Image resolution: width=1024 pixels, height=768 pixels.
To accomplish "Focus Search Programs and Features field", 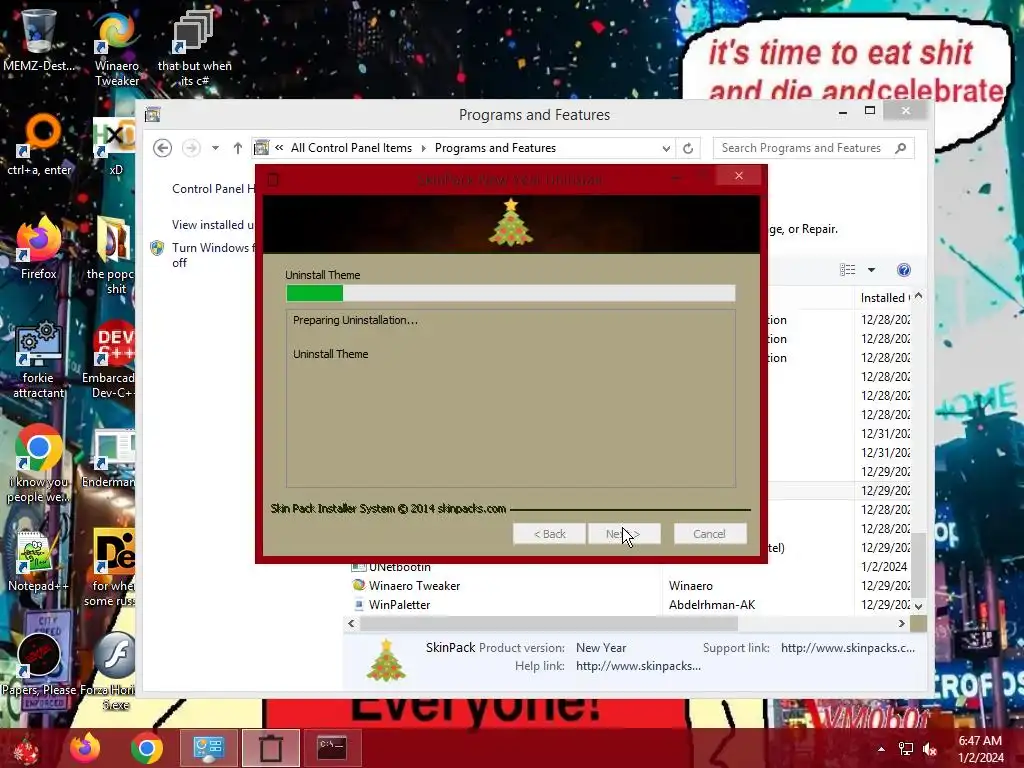I will click(x=813, y=148).
